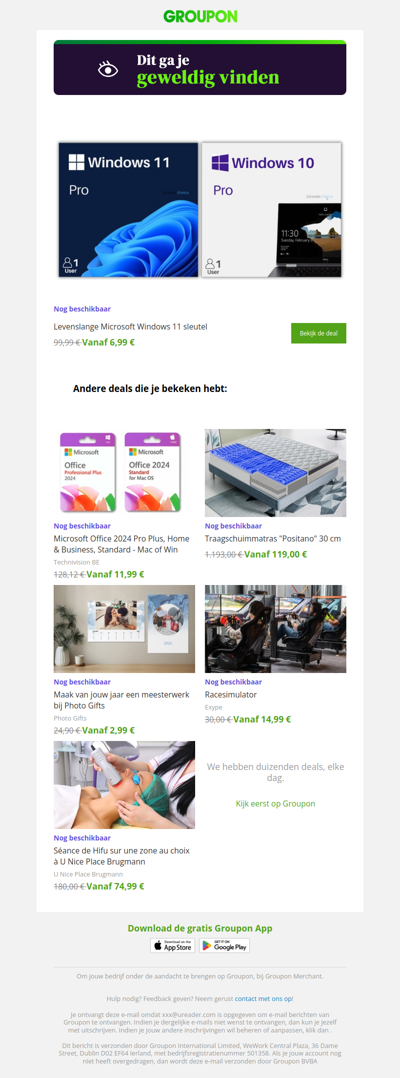Click the 'contact met ons op' link

264,998
